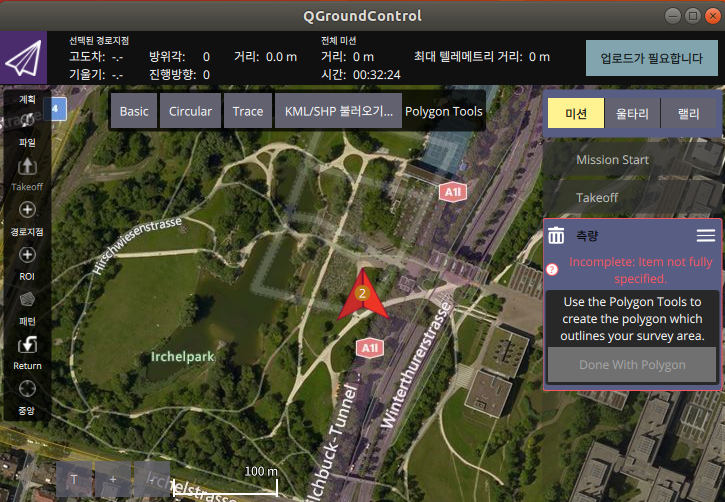Switch to the 랠리 rally tab
The height and width of the screenshot is (502, 725).
[688, 113]
